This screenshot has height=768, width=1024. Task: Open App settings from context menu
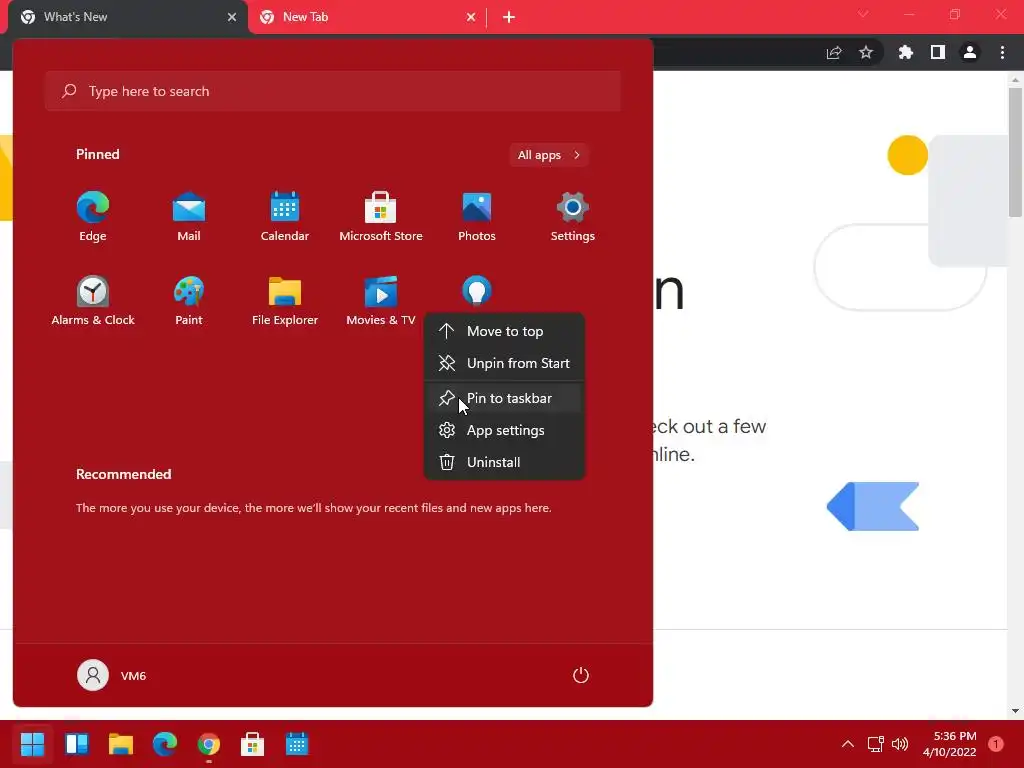(x=504, y=430)
